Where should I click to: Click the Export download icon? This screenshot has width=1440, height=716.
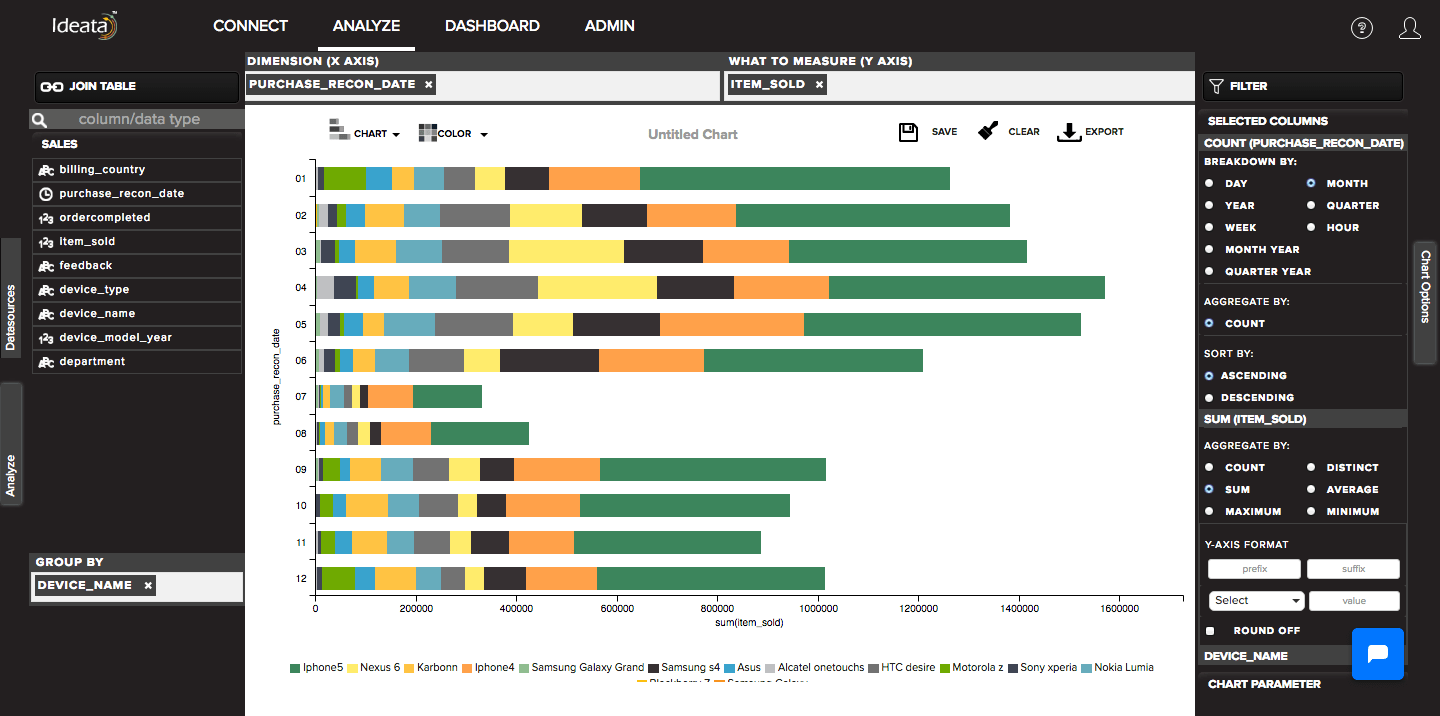1069,132
